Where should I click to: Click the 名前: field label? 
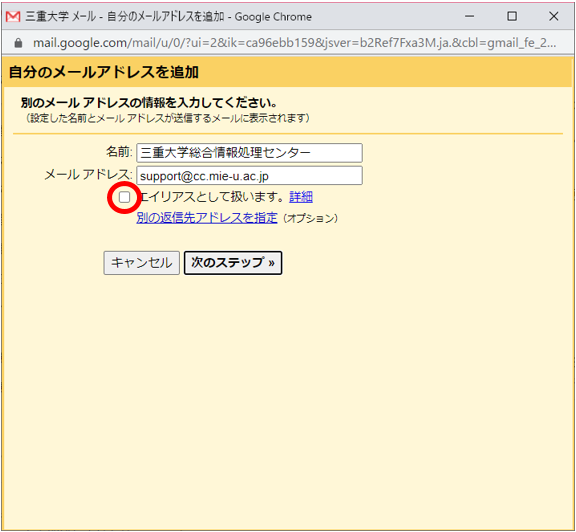[119, 151]
